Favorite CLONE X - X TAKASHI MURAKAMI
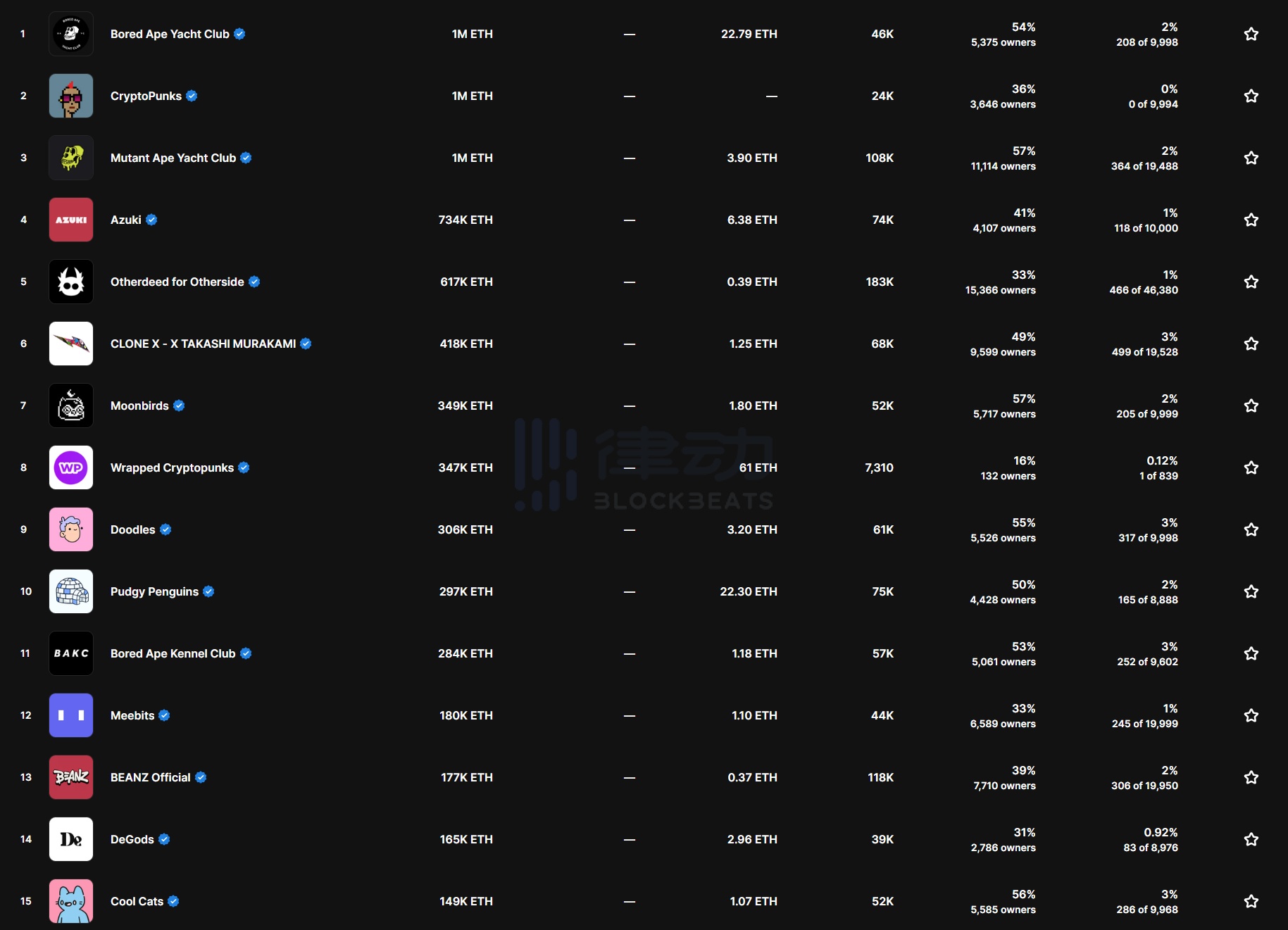This screenshot has height=930, width=1288. 1251,344
